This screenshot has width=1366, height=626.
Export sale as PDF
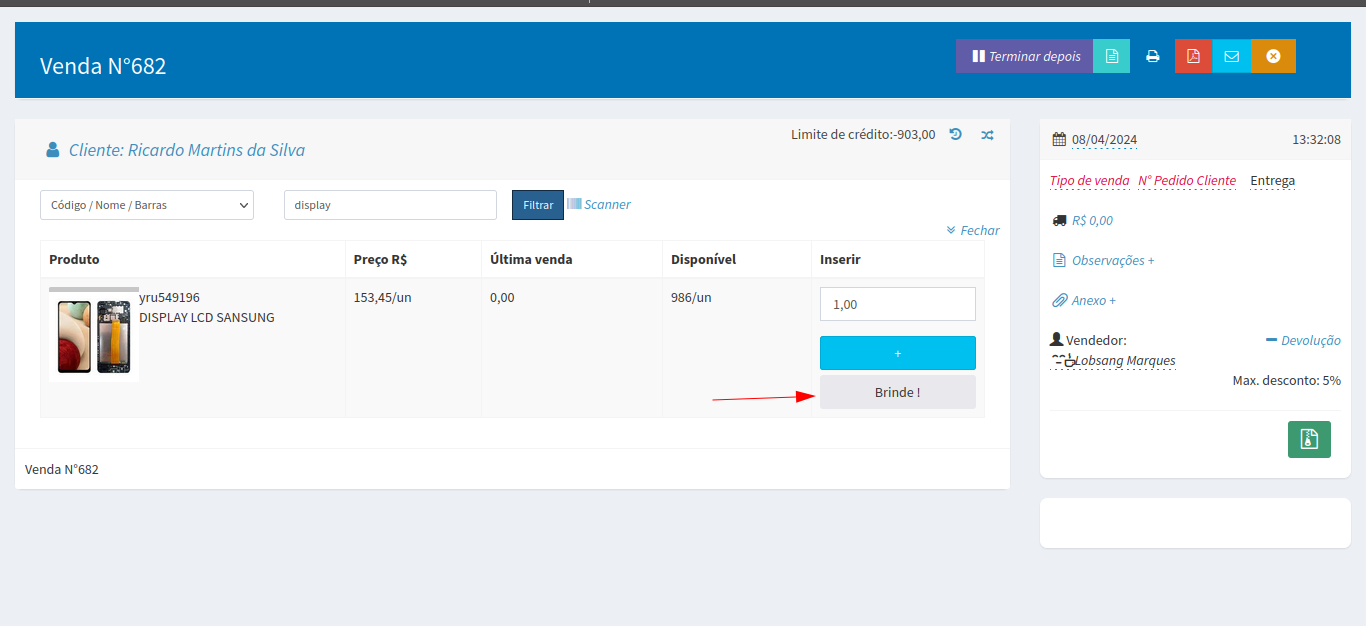point(1193,56)
